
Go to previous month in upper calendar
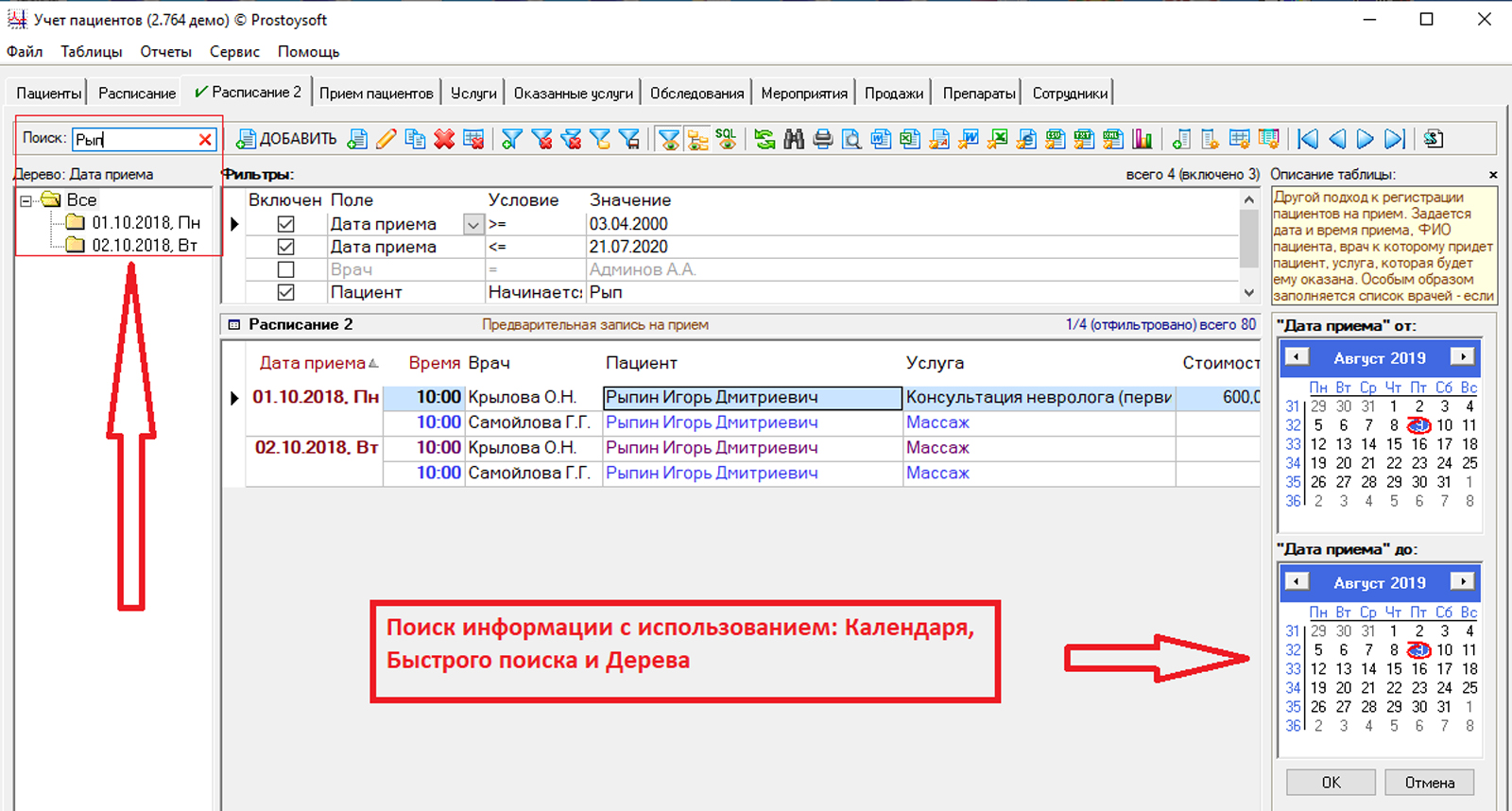(1297, 357)
